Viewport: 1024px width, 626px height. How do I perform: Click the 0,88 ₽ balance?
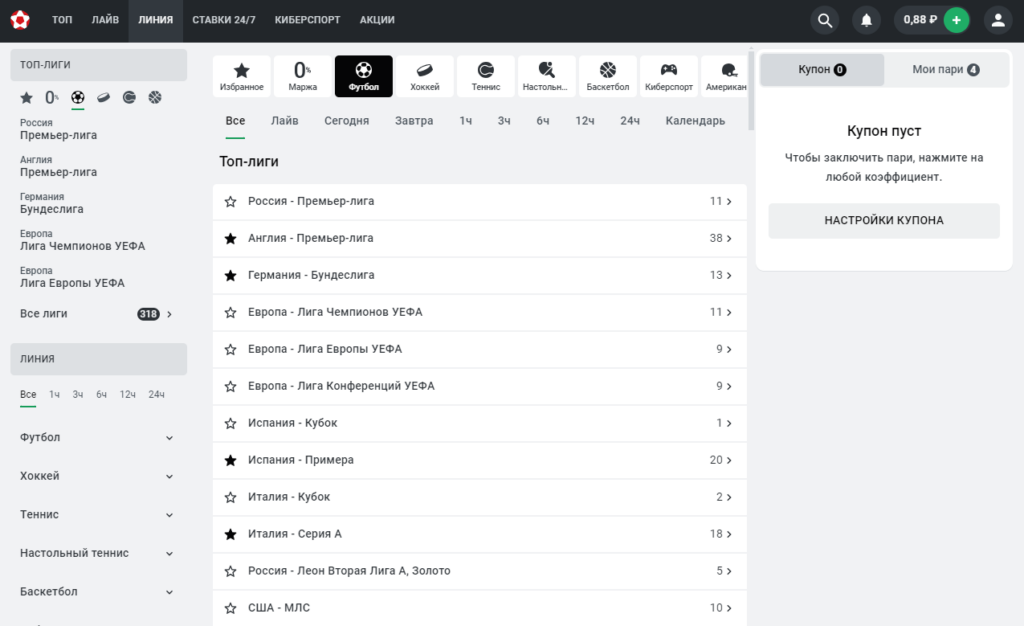(920, 20)
